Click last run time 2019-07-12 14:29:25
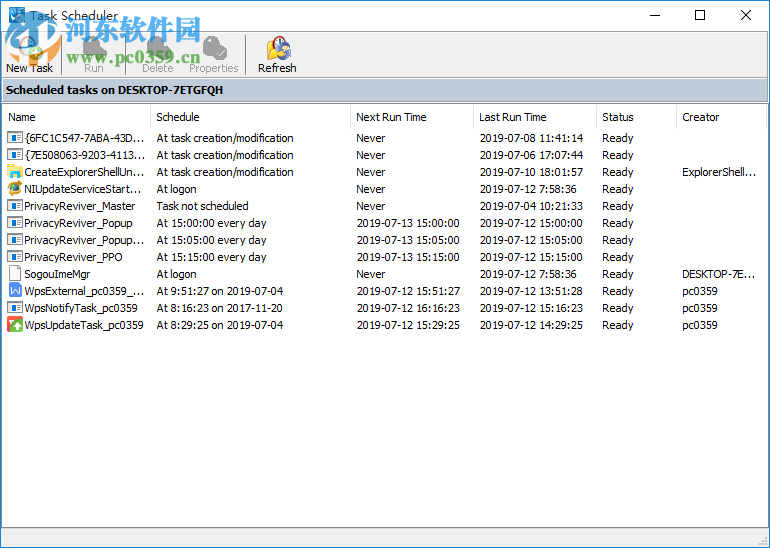This screenshot has width=770, height=548. point(531,325)
